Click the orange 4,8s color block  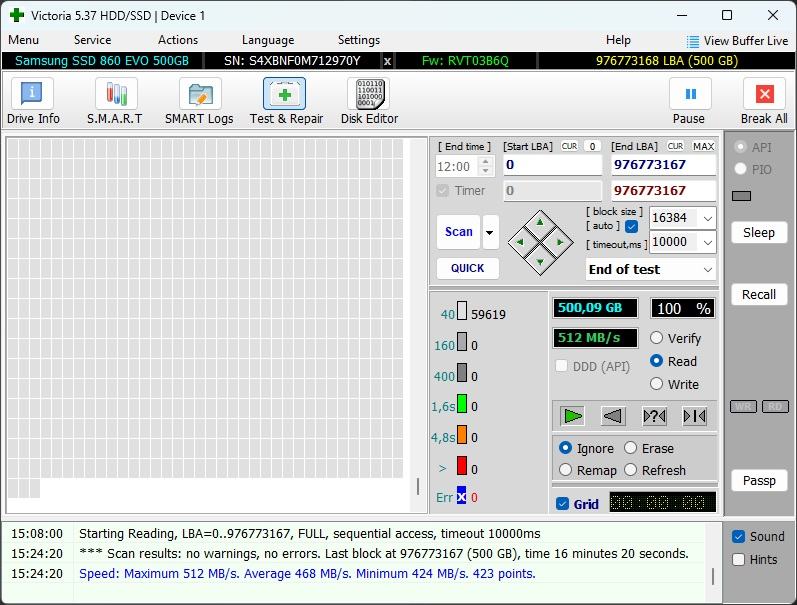tap(462, 434)
